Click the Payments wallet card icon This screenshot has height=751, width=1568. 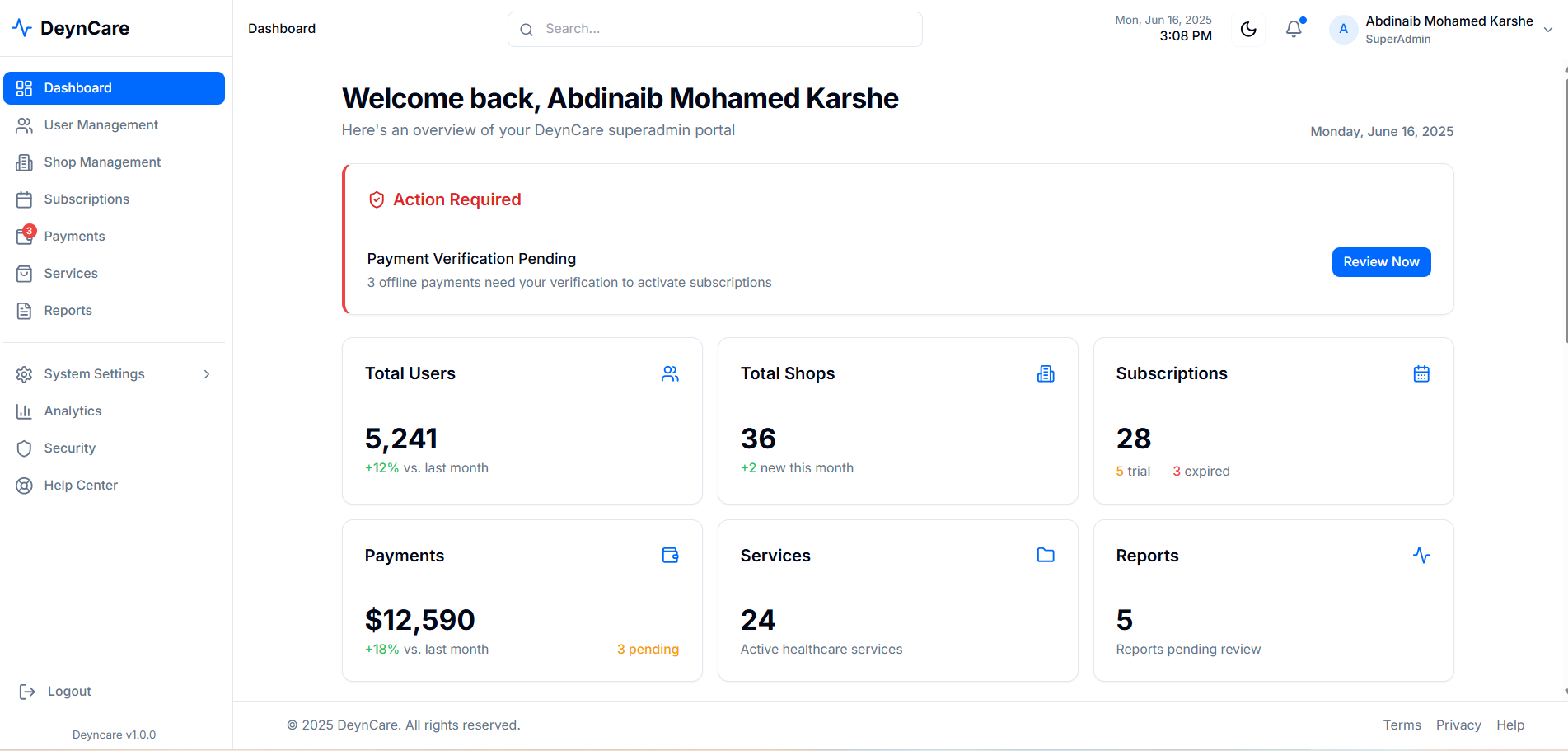(670, 555)
